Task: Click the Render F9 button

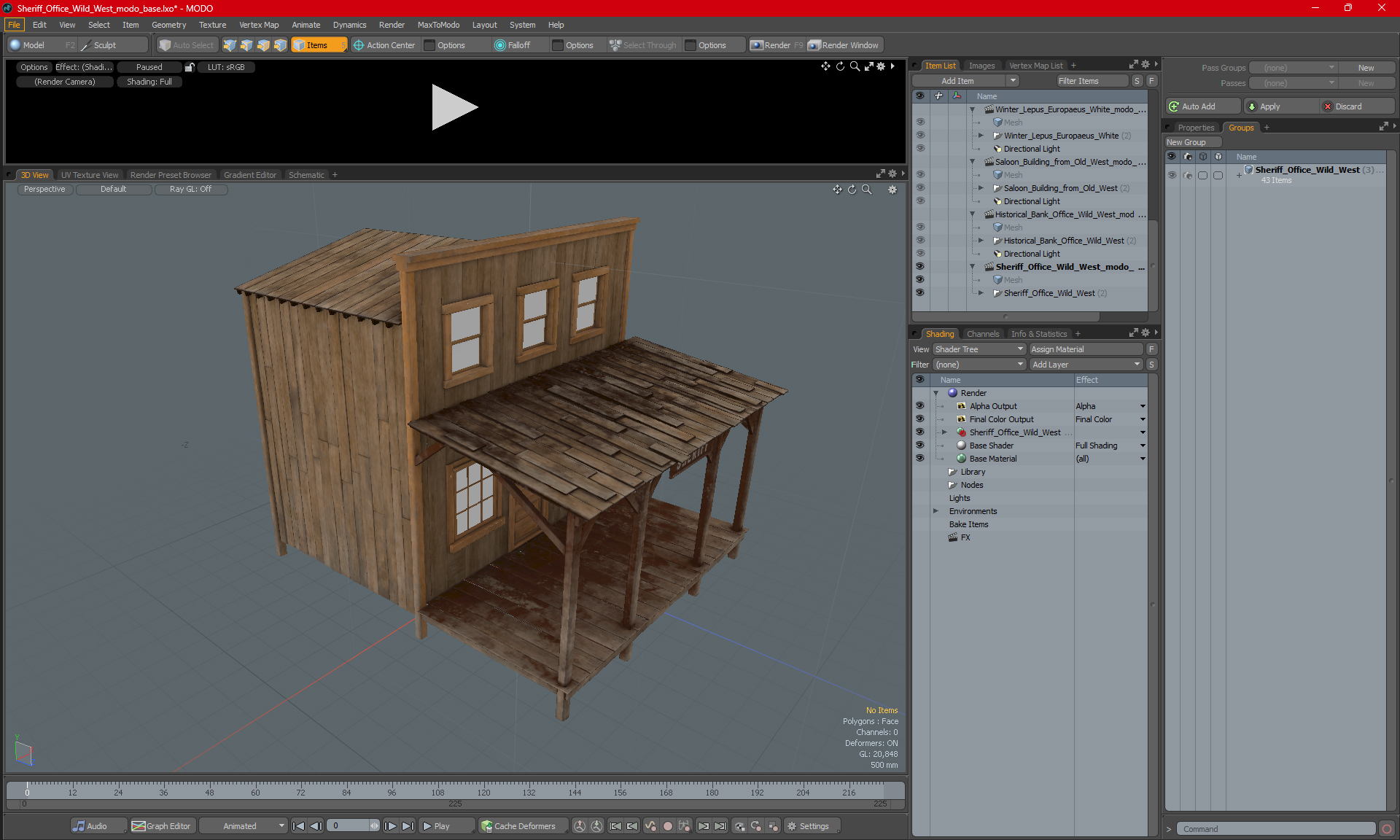Action: coord(777,45)
